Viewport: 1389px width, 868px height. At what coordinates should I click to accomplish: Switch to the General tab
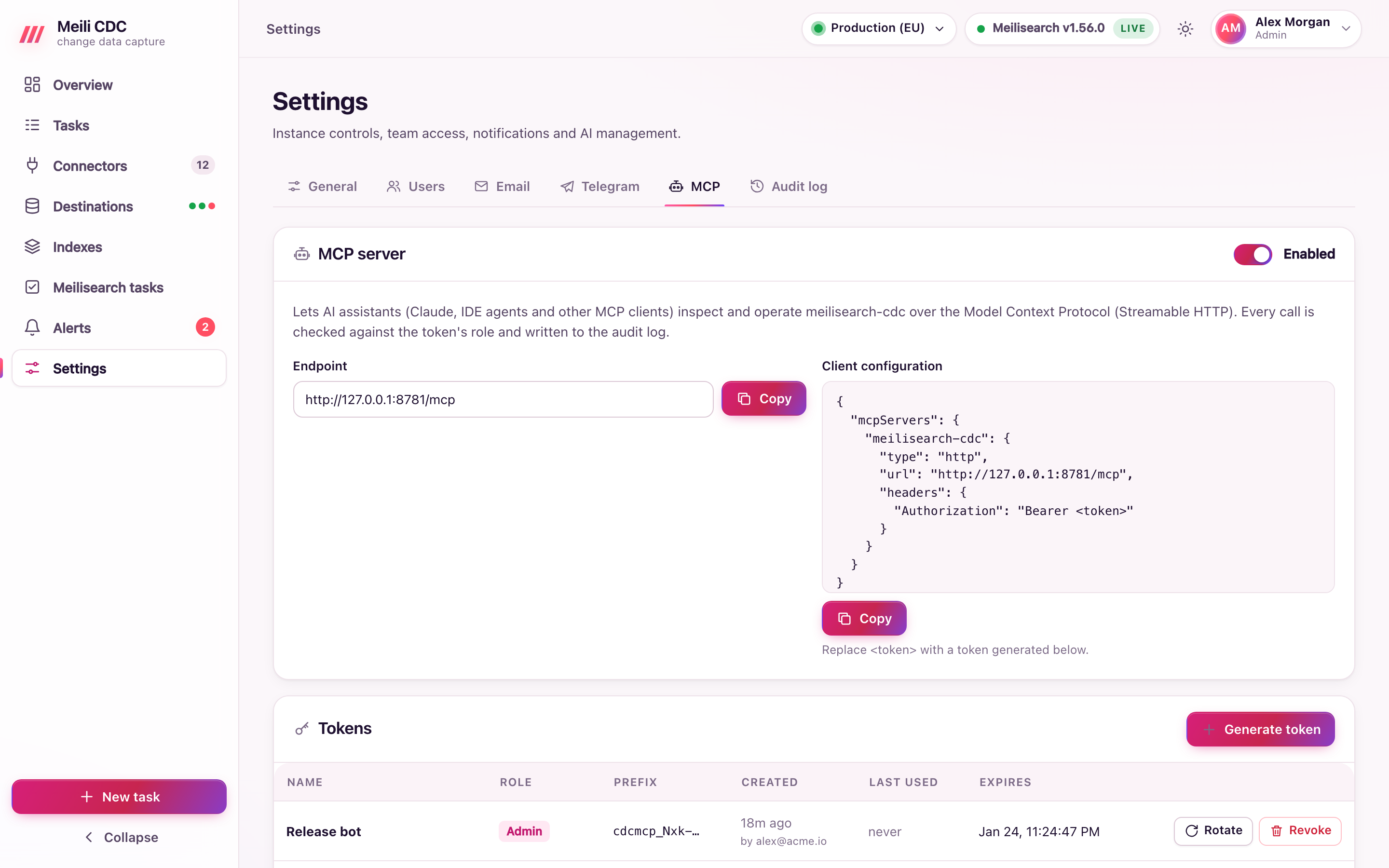tap(322, 187)
